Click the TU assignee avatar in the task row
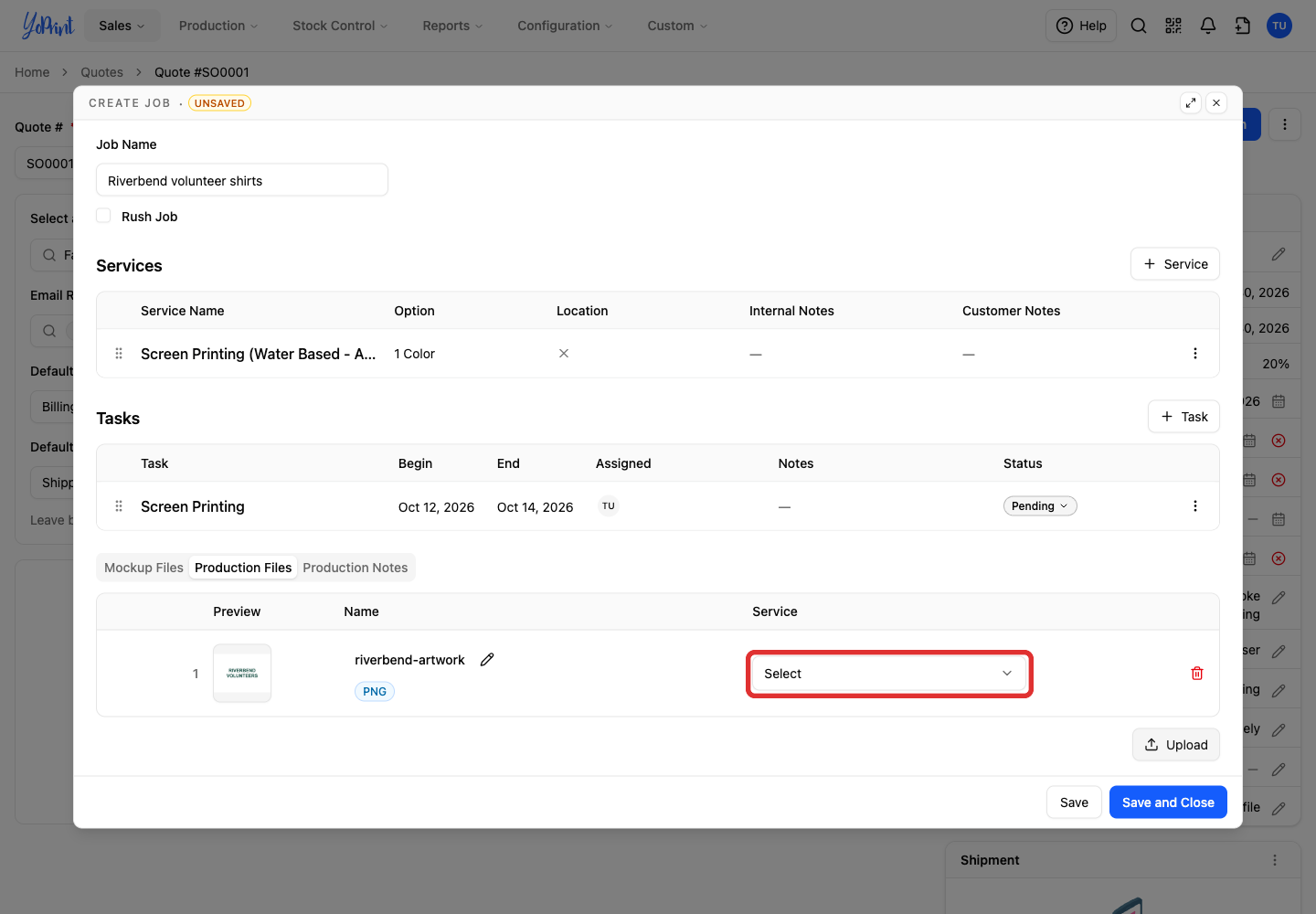This screenshot has width=1316, height=914. pos(609,506)
